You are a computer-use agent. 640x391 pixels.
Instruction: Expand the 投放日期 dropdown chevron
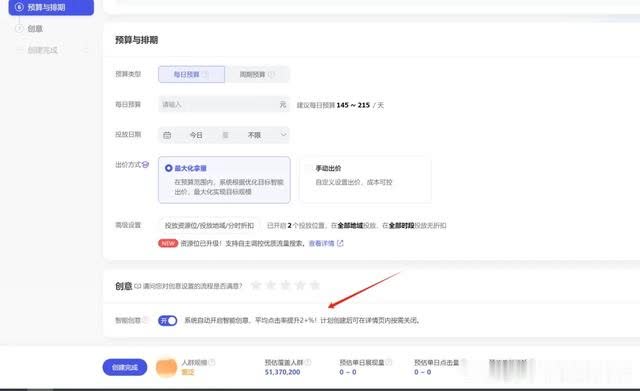tap(283, 135)
